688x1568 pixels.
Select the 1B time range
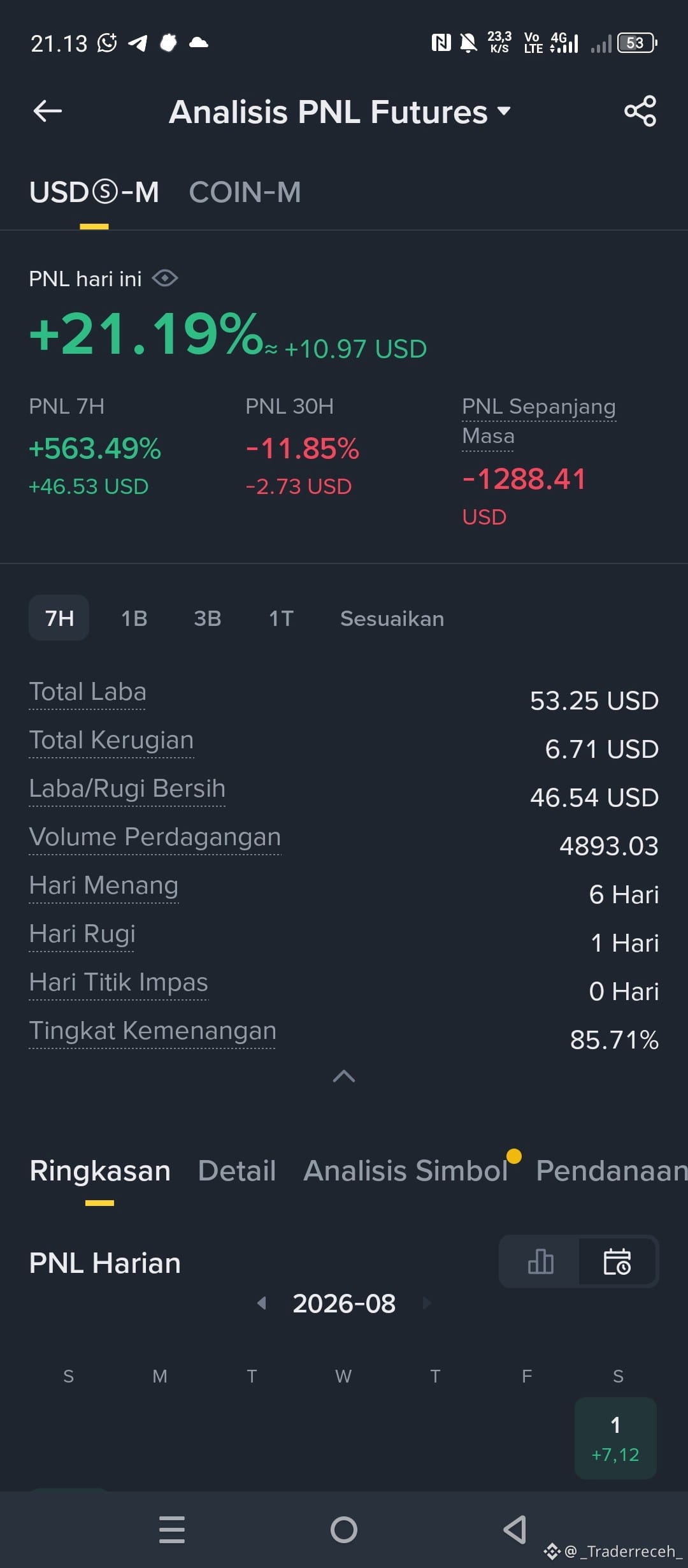pyautogui.click(x=134, y=618)
